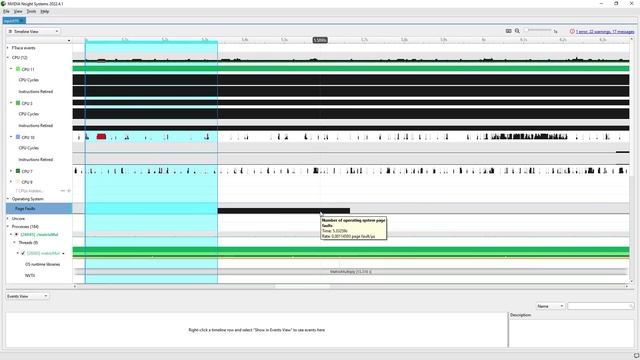Click the MatrixMultiply NVTX range bar
The image size is (640, 360).
click(351, 271)
